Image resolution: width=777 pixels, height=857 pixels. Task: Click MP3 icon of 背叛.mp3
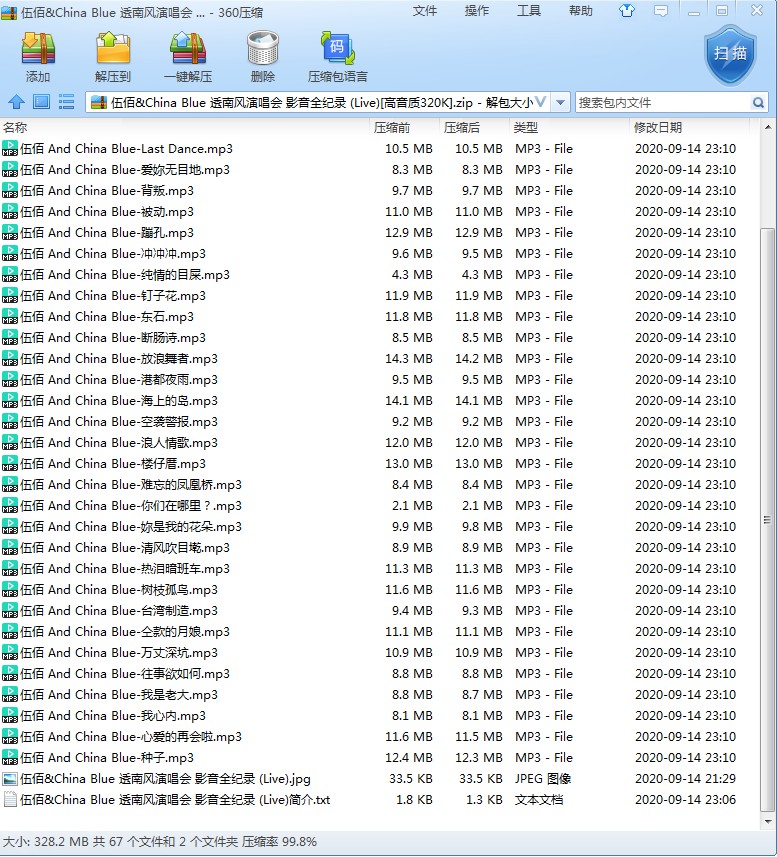pyautogui.click(x=10, y=191)
